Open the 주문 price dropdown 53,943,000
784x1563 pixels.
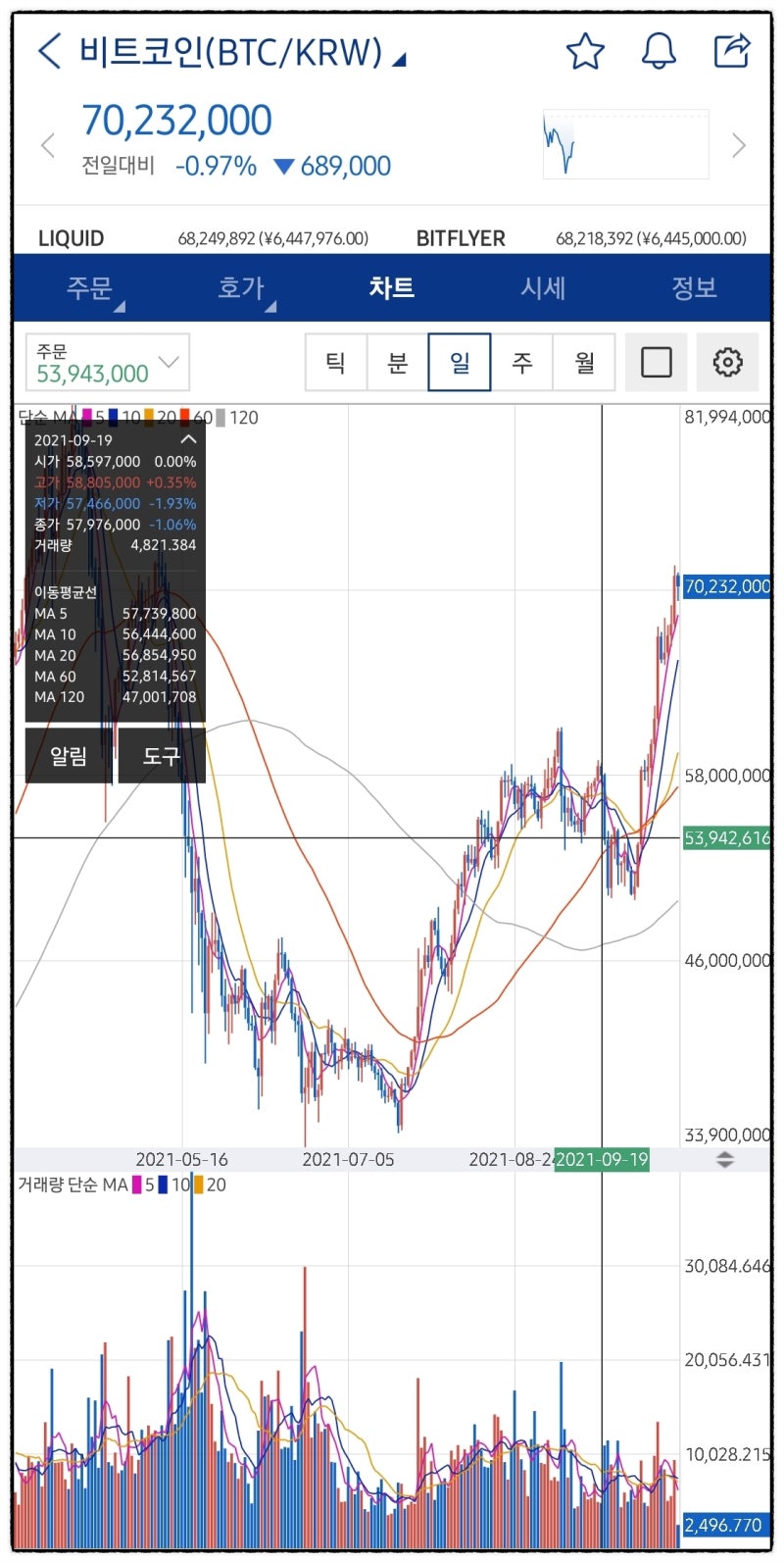[x=107, y=363]
